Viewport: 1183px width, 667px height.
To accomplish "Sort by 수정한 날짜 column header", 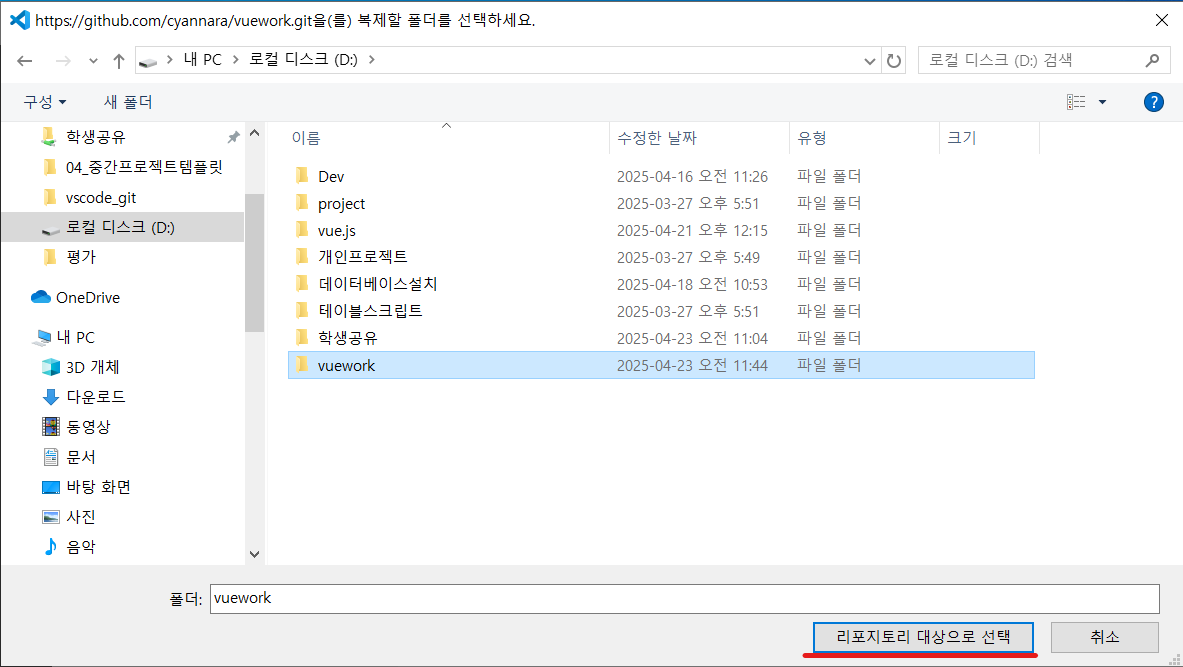I will click(657, 138).
